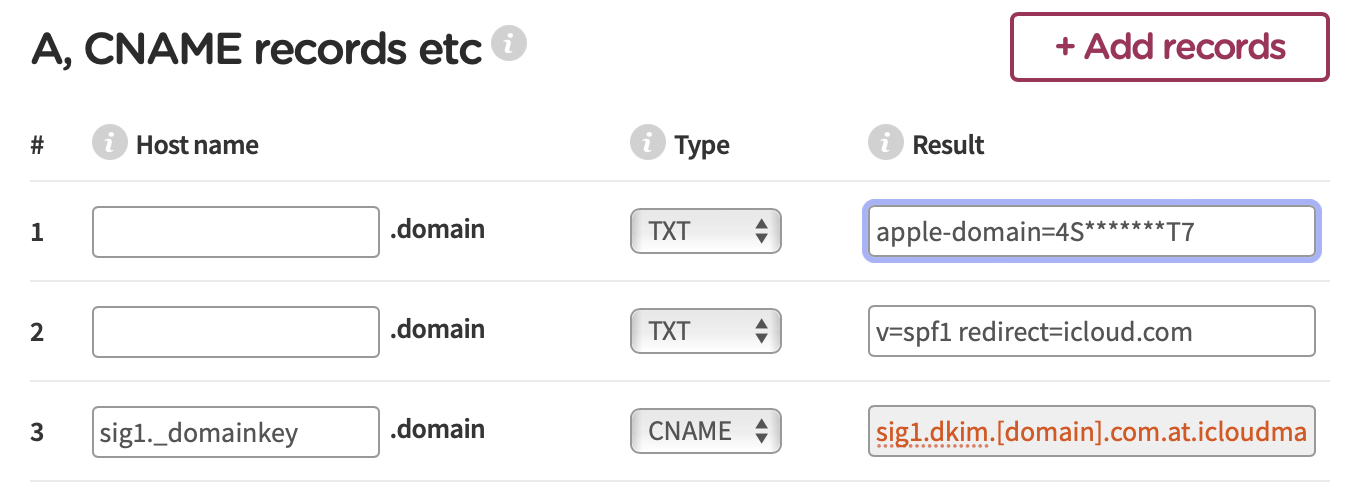Open Type dropdown for record 2

tap(705, 331)
